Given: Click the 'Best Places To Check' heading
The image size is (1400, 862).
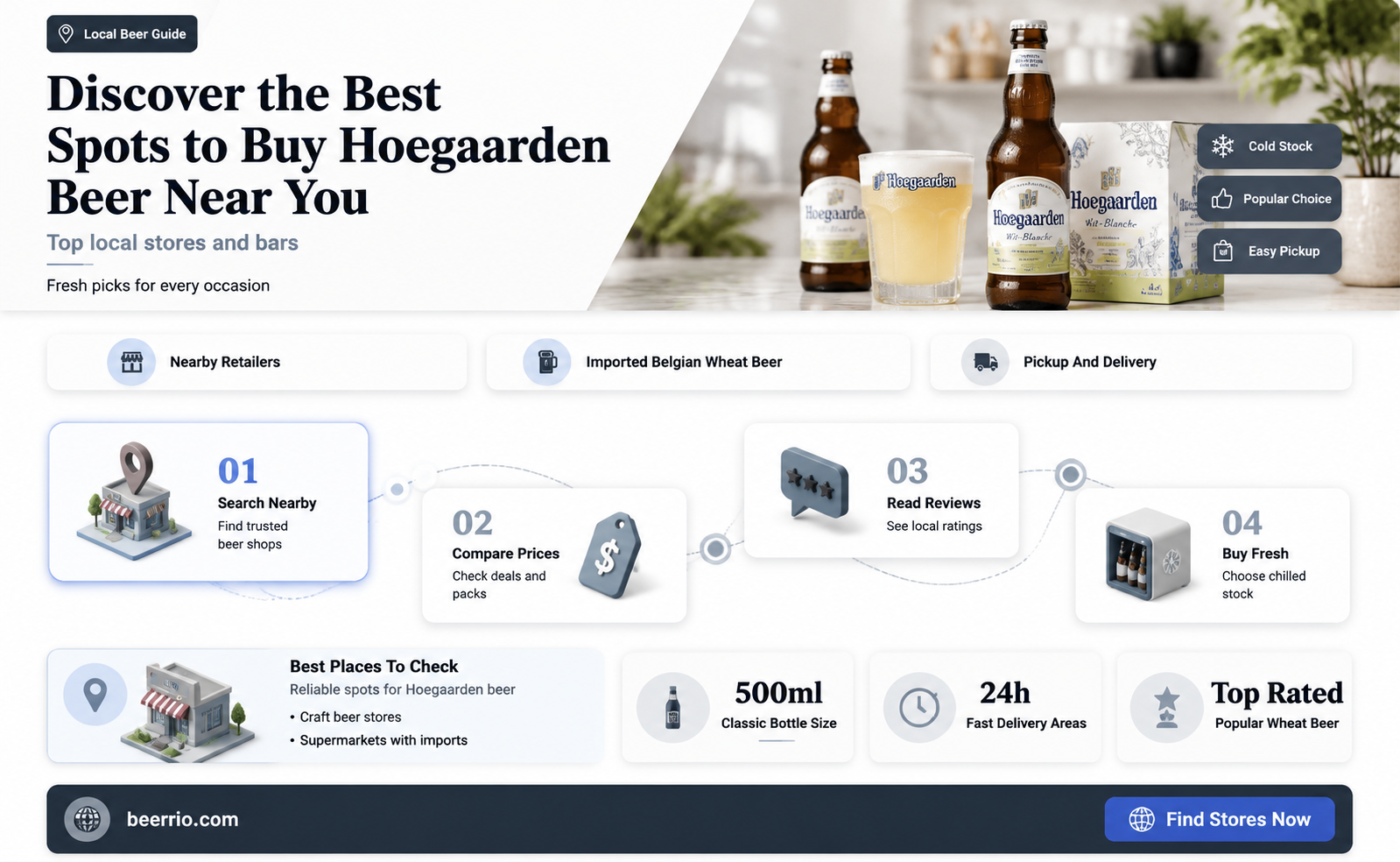Looking at the screenshot, I should click(374, 667).
